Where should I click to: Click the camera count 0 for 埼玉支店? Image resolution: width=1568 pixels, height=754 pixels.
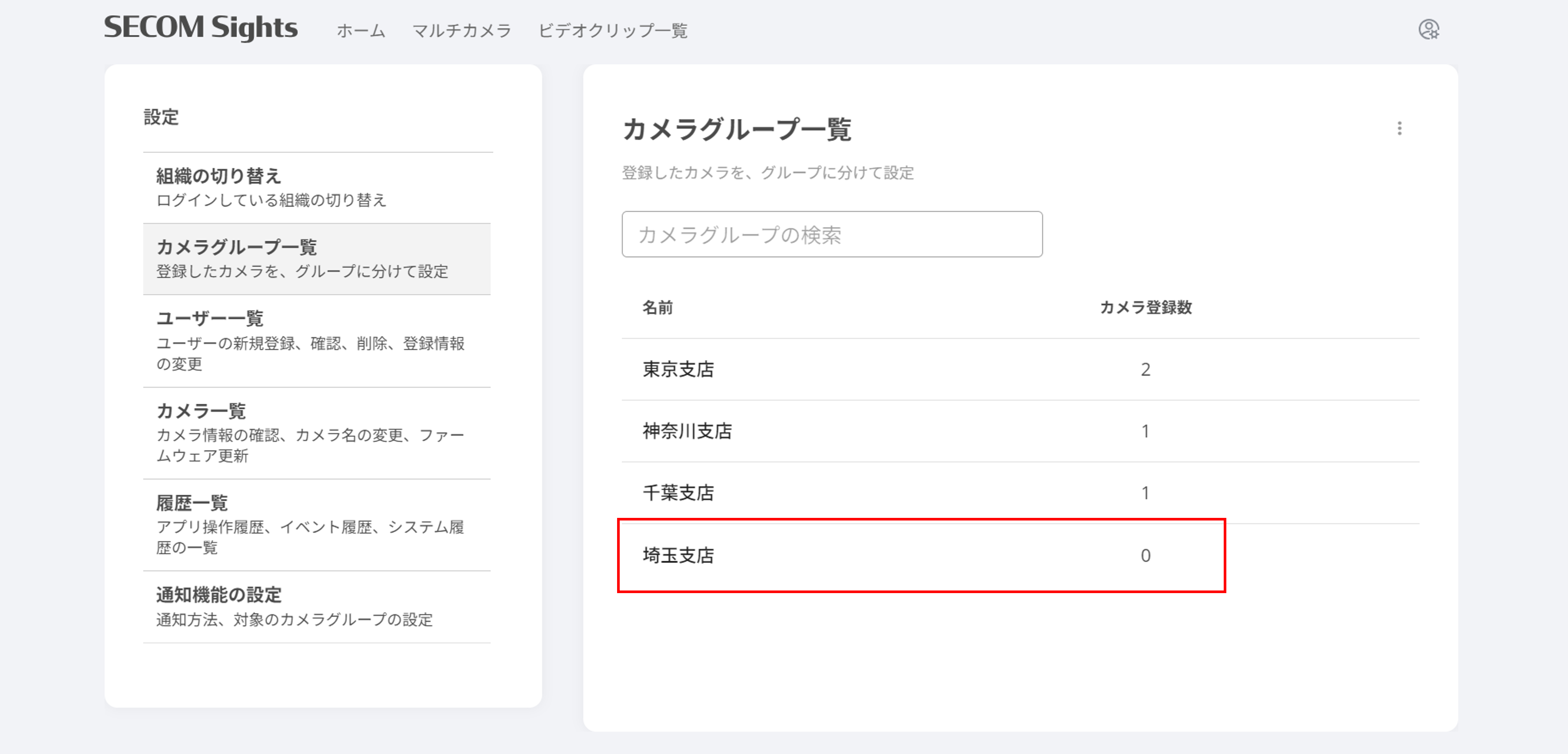click(1146, 555)
